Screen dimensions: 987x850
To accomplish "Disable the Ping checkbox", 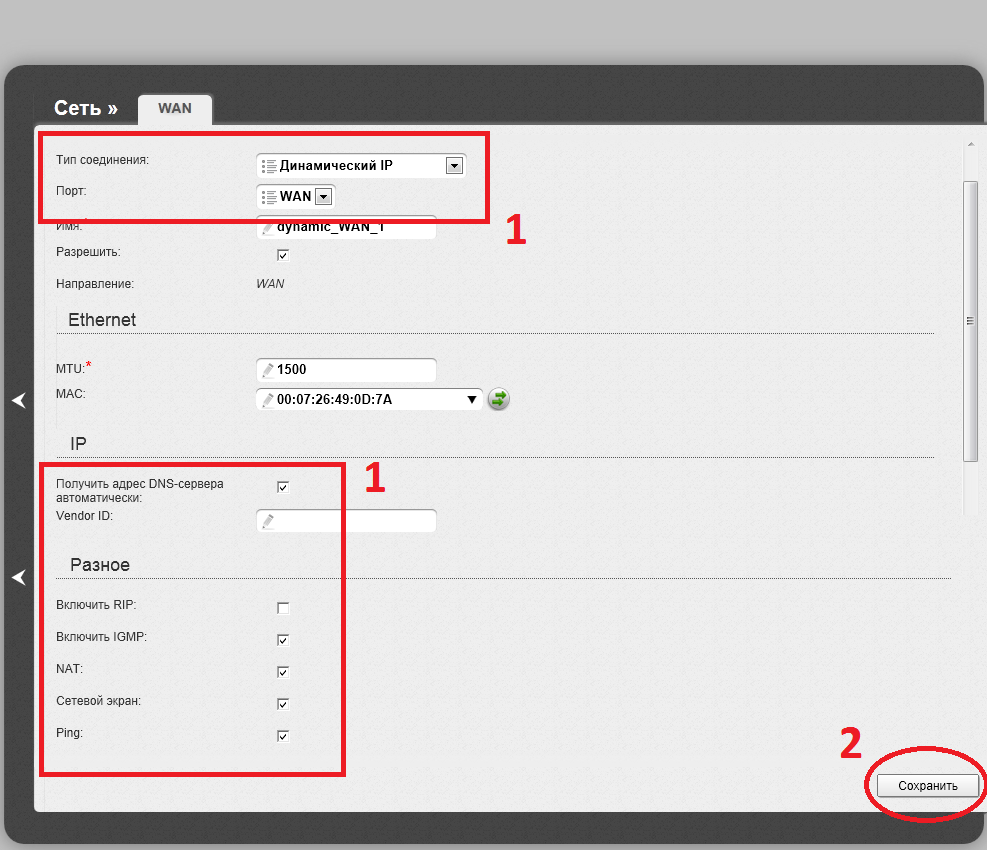I will pos(283,737).
